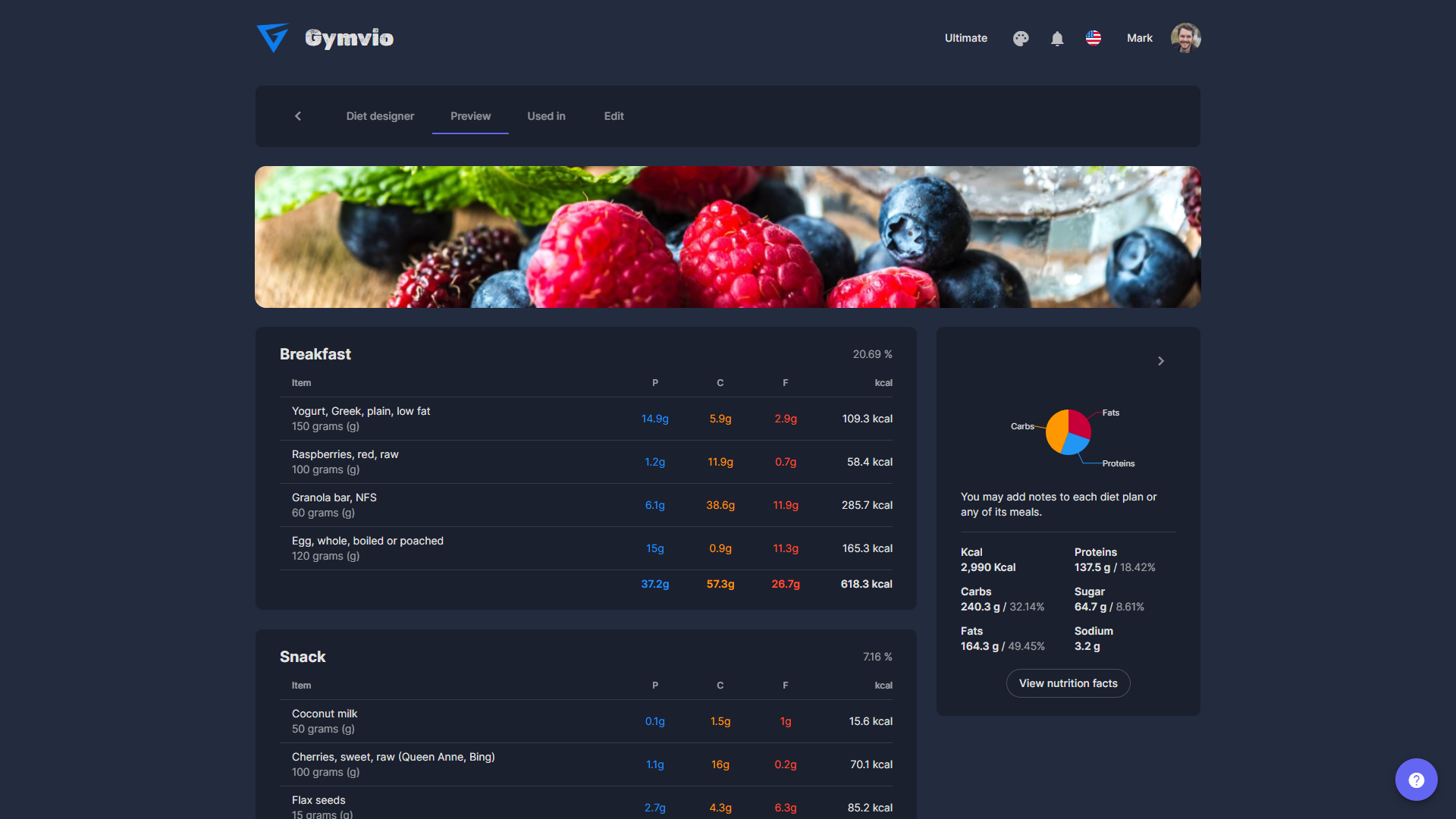1456x819 pixels.
Task: Open the help question mark bubble
Action: (x=1416, y=780)
